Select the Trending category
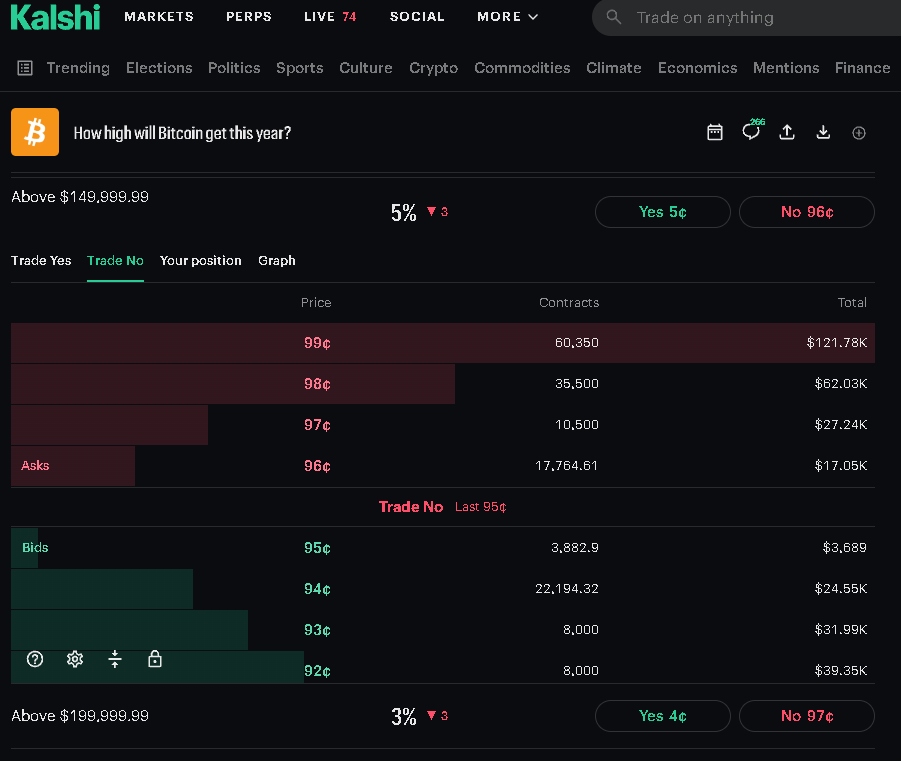The width and height of the screenshot is (901, 761). tap(78, 68)
